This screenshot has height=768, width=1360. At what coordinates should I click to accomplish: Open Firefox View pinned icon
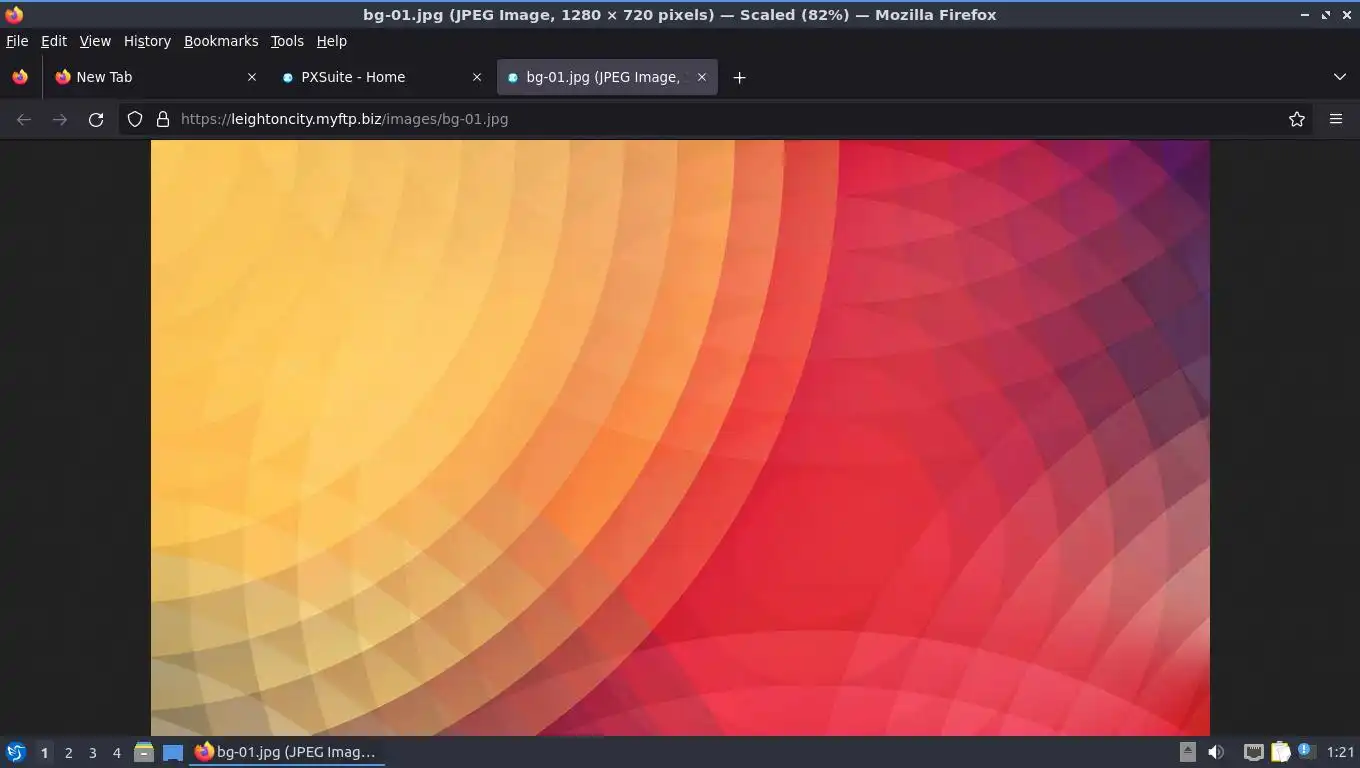(x=20, y=77)
